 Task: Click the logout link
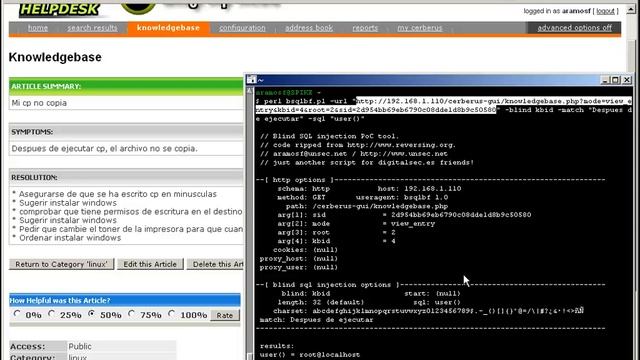tap(605, 11)
